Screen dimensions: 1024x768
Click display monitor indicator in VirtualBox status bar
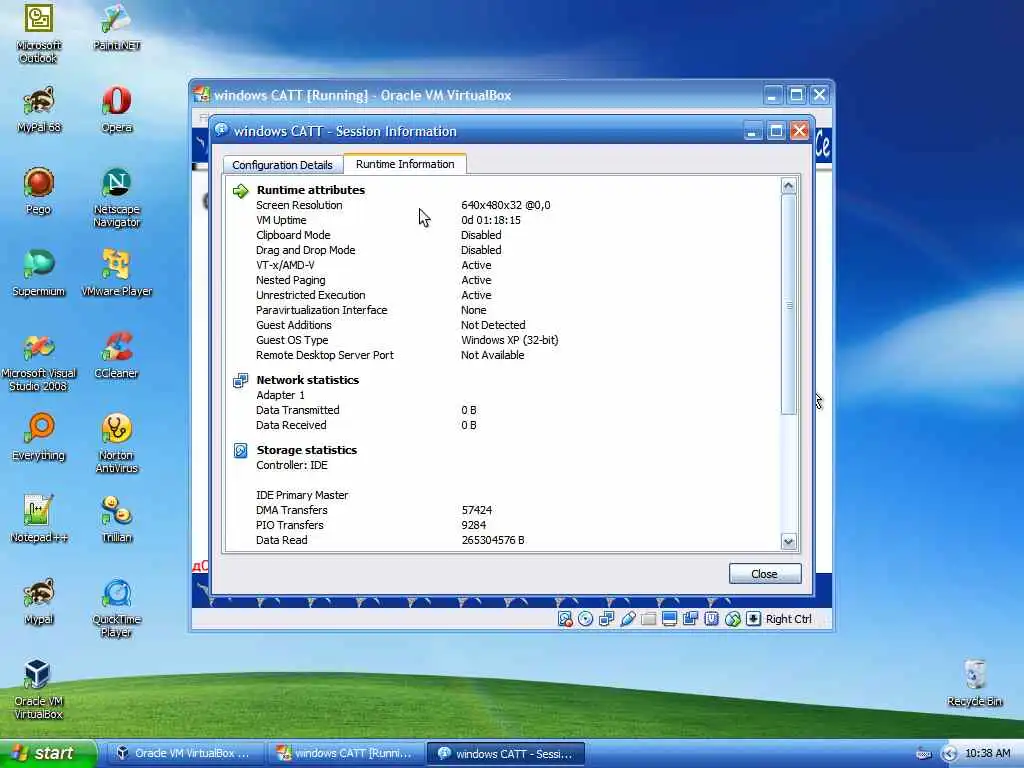tap(669, 618)
